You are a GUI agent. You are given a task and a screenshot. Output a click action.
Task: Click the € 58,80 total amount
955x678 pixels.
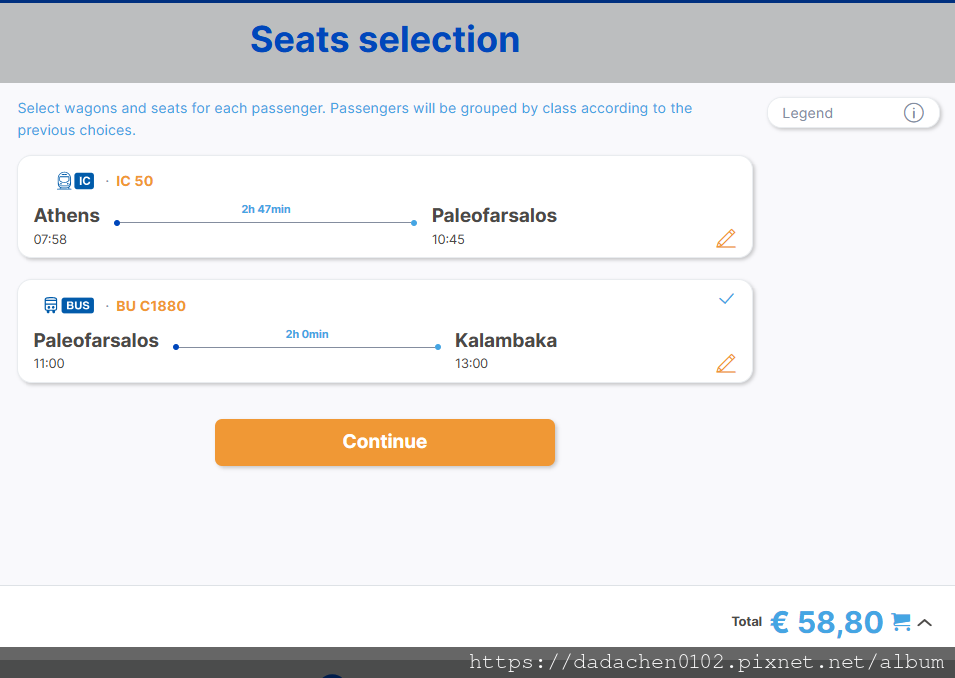(826, 623)
